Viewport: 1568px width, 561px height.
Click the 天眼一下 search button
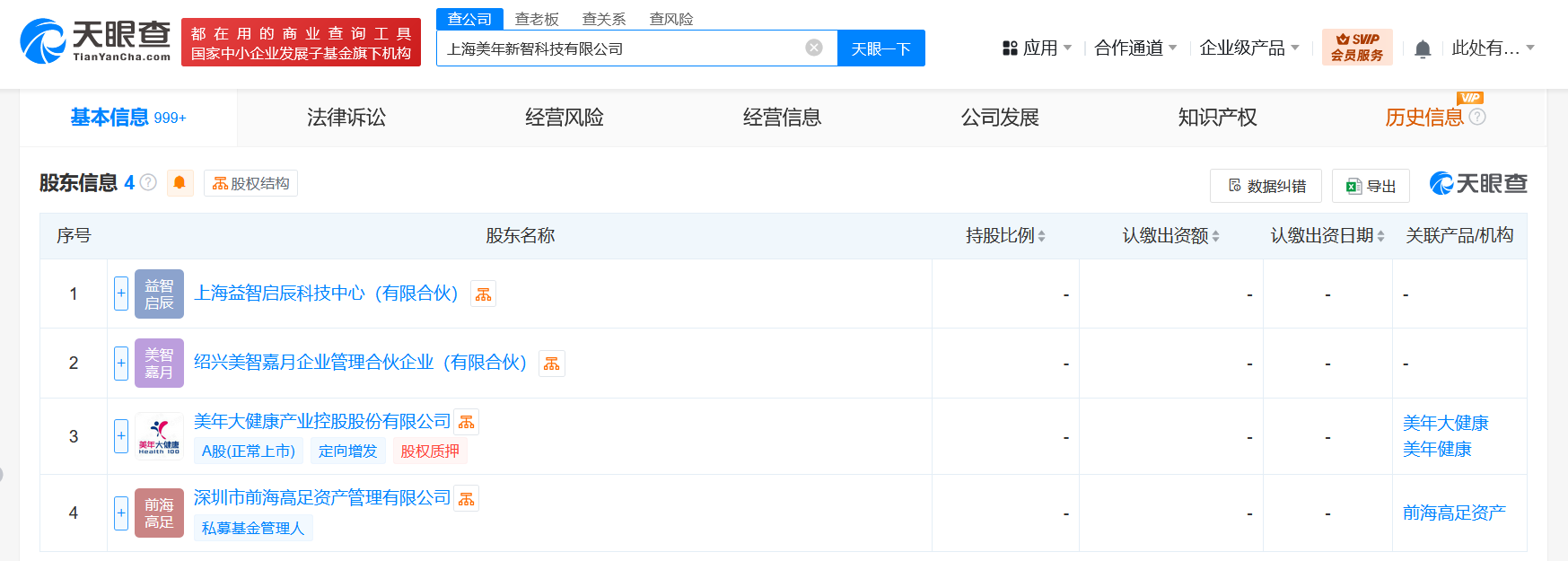880,48
